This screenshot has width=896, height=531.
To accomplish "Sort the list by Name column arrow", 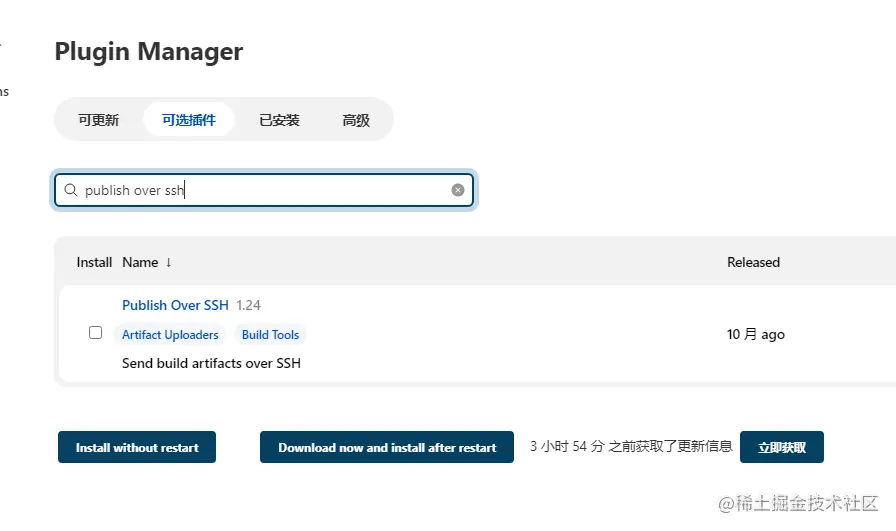I will tap(169, 262).
